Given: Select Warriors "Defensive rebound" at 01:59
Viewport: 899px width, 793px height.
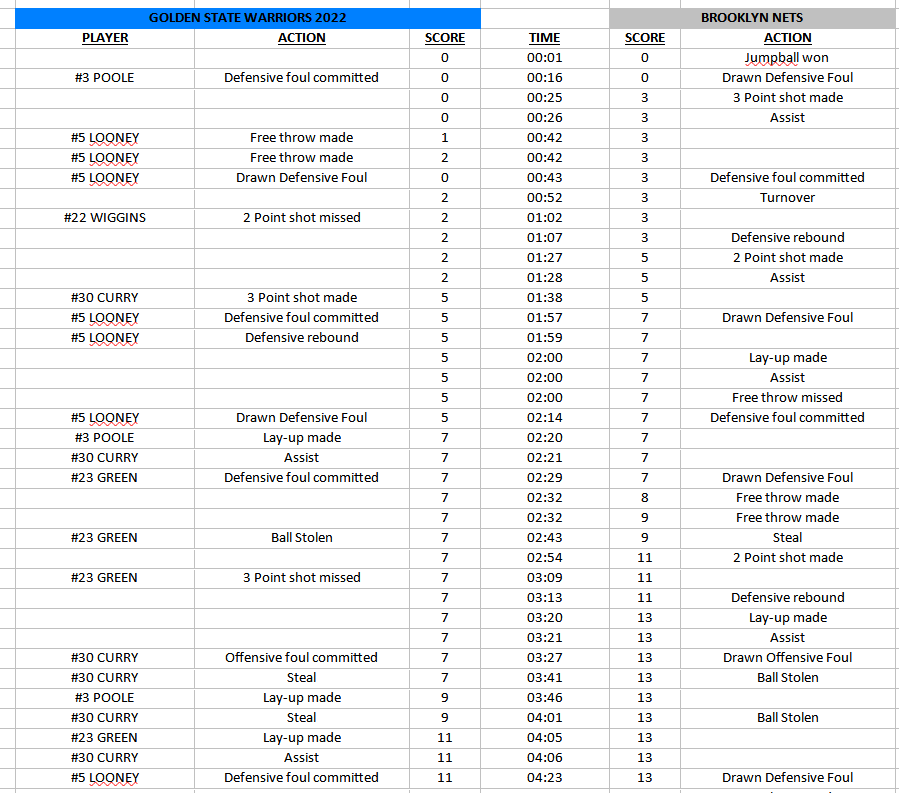Looking at the screenshot, I should 302,338.
